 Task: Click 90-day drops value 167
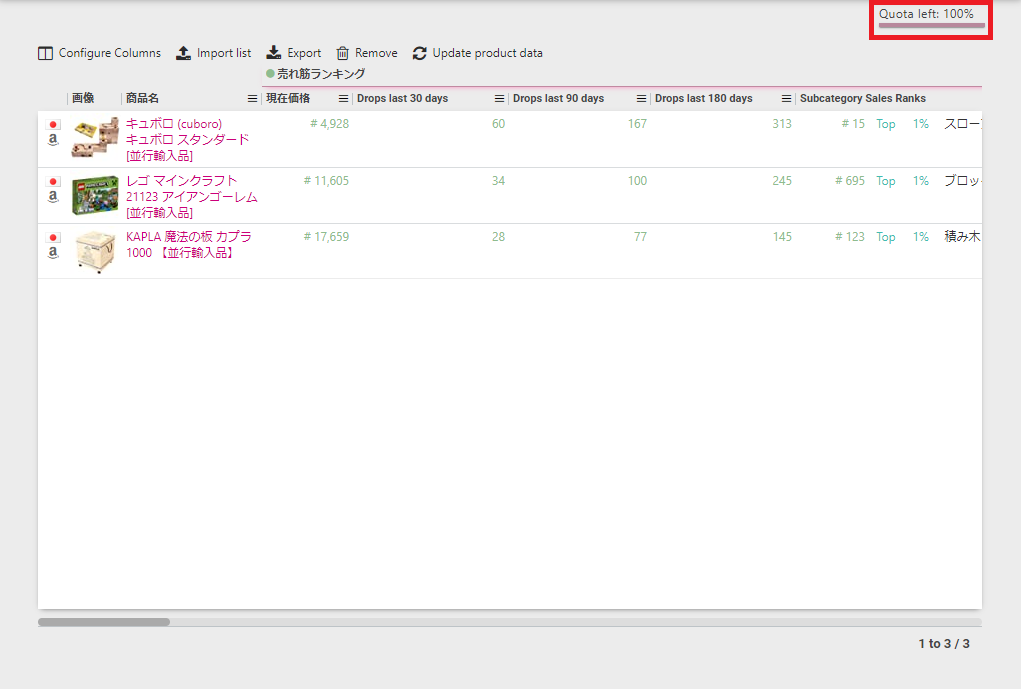637,124
